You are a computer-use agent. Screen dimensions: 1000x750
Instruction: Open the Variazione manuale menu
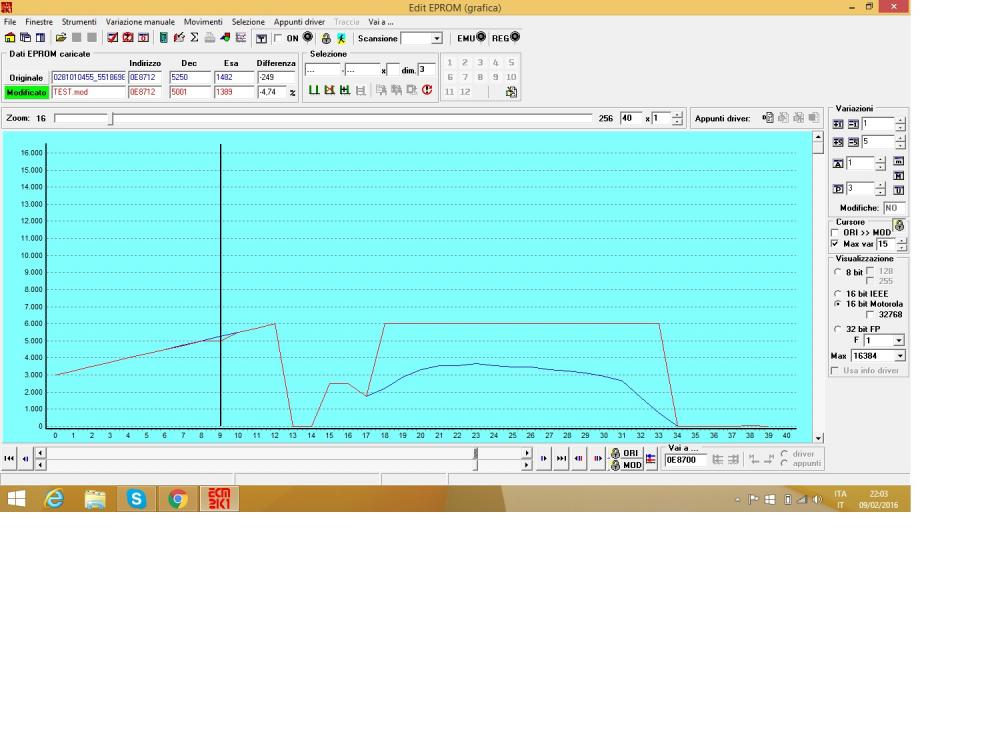pos(140,22)
